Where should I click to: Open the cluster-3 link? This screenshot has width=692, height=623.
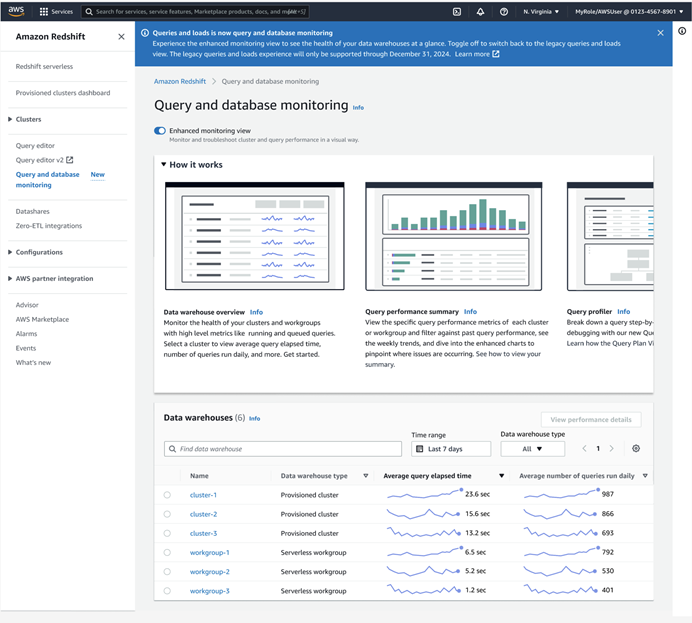click(203, 533)
